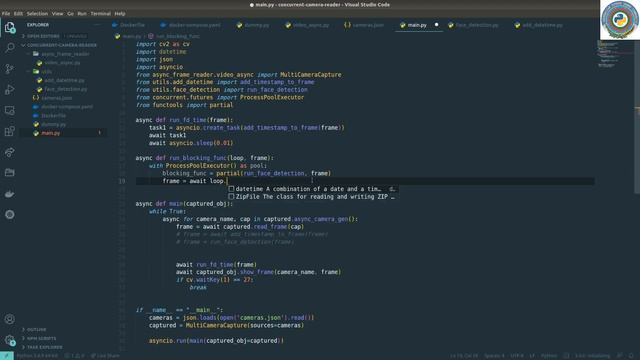Click the symbol icon before run_blocking_func breadcrumb
Screen dimensions: 640x360
click(151, 36)
